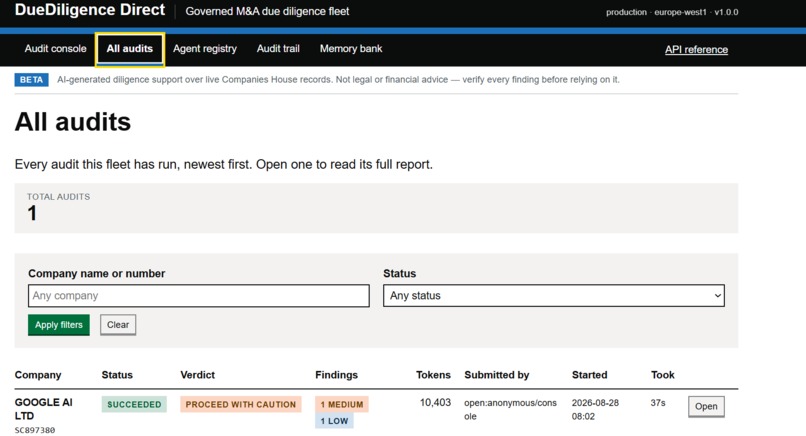
Task: Click the 2026-08-28 08:02 start time
Action: [595, 409]
